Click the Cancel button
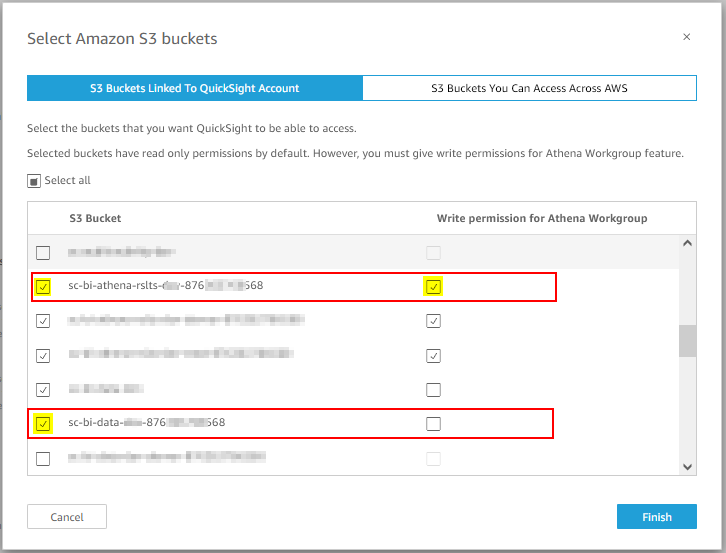This screenshot has width=726, height=553. click(x=67, y=516)
